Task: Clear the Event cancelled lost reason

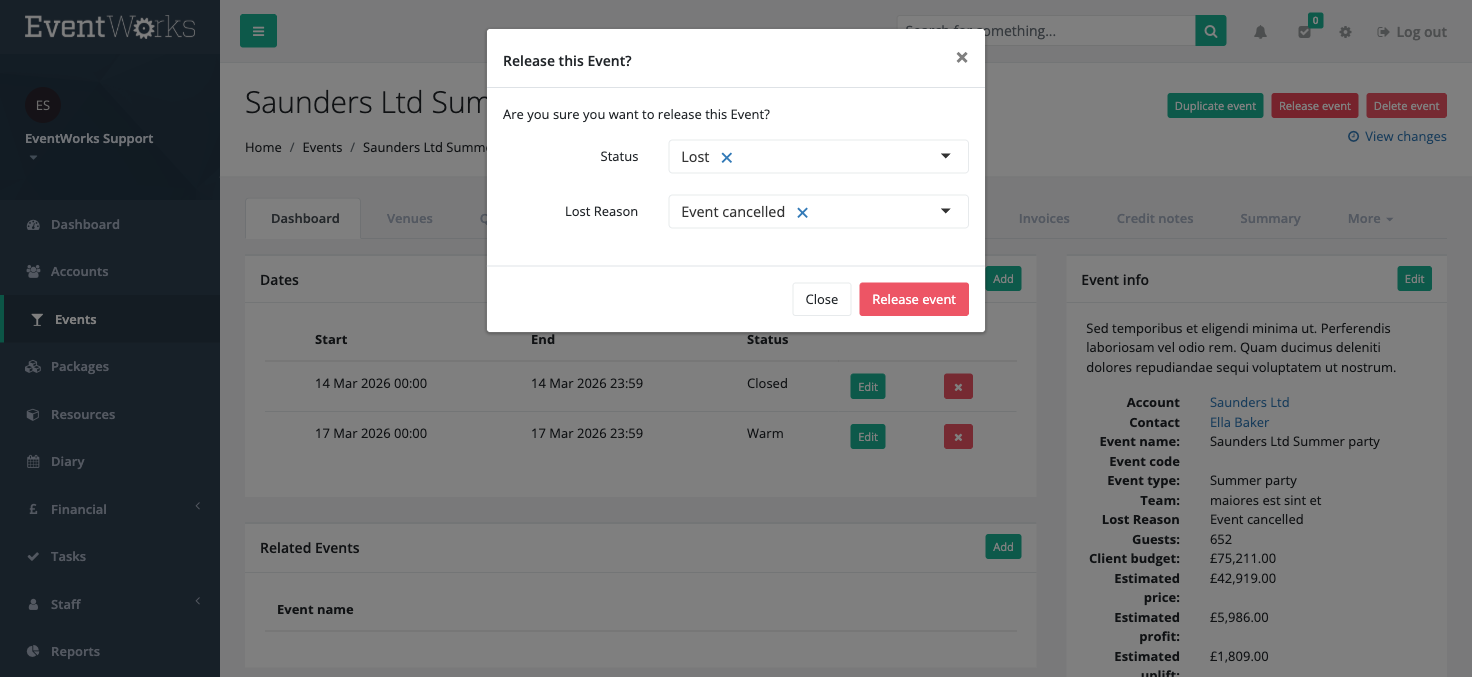Action: coord(802,213)
